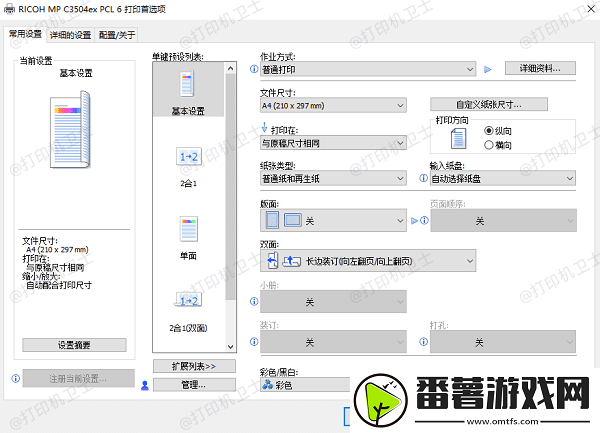Click info icon beside 输入纸盘 dropdown

[424, 178]
